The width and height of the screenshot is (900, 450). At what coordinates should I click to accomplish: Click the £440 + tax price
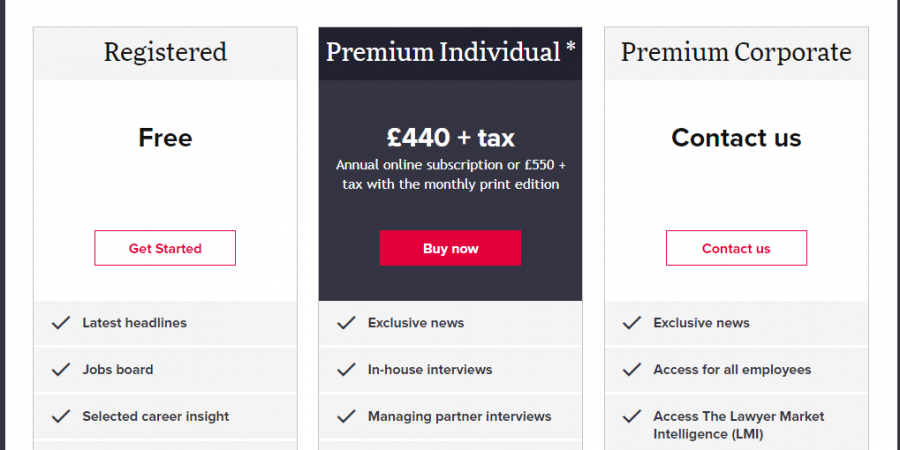click(450, 137)
